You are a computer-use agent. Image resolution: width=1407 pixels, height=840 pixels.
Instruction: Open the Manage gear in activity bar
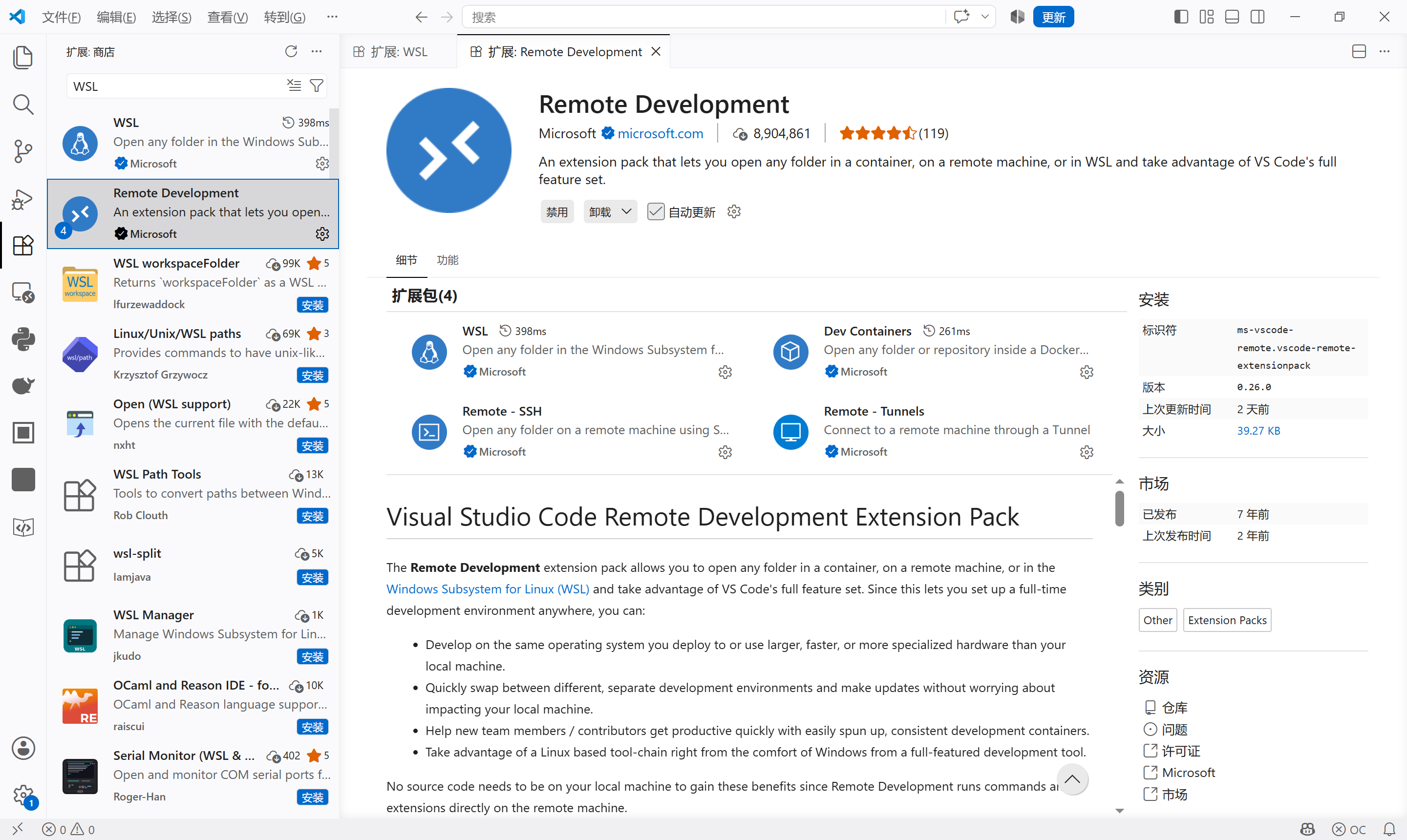coord(23,795)
